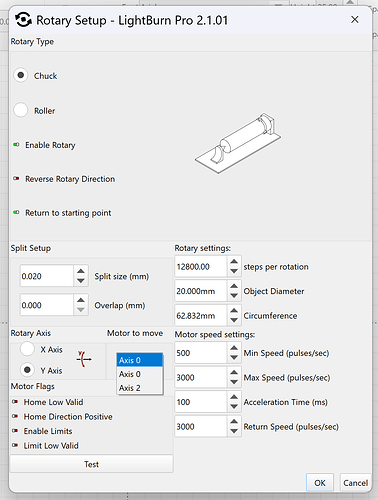Screen dimensions: 378x500
Task: Increase steps per rotation value
Action: tap(234, 262)
